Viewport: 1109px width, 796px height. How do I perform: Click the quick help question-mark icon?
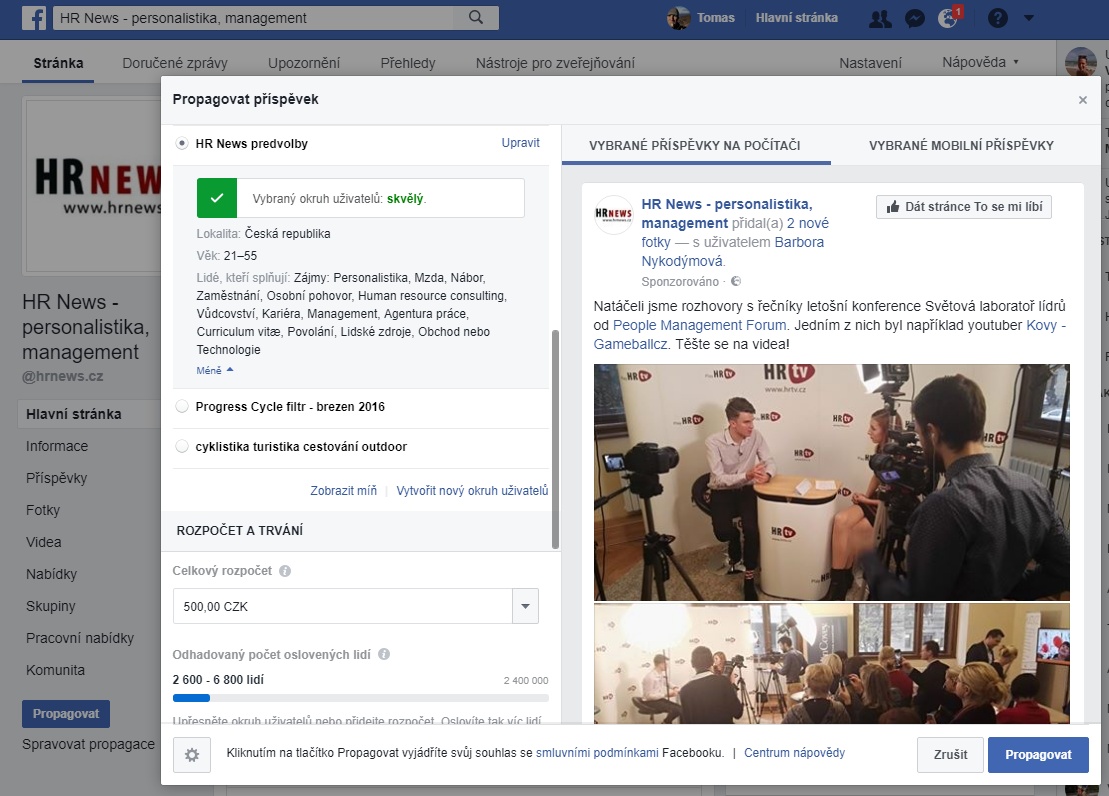click(x=997, y=18)
